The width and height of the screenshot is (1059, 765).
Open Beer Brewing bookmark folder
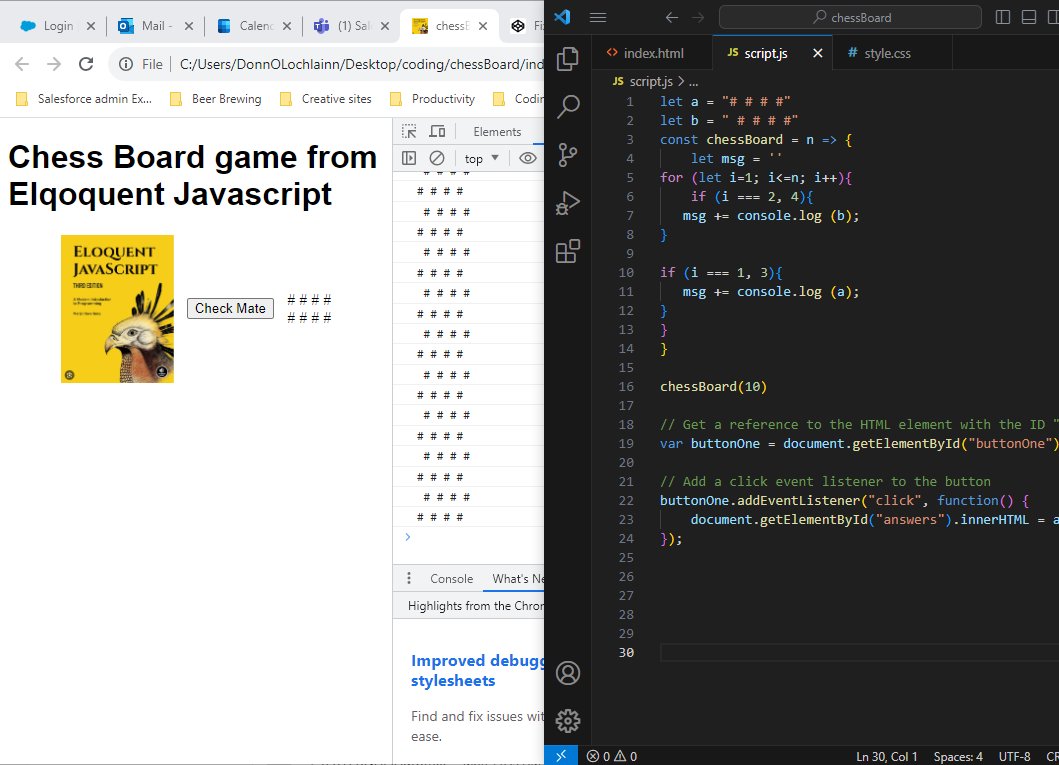click(x=216, y=99)
